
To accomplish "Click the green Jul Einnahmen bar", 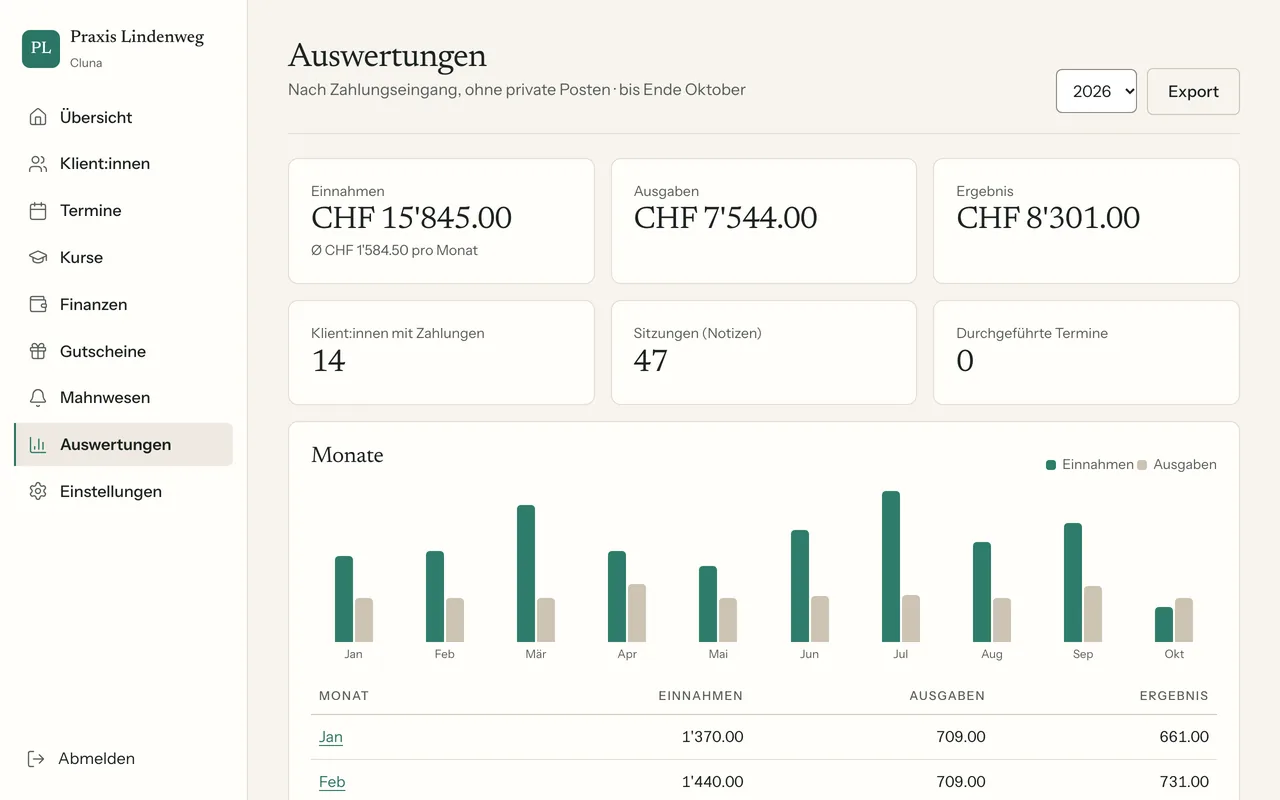I will [x=891, y=566].
